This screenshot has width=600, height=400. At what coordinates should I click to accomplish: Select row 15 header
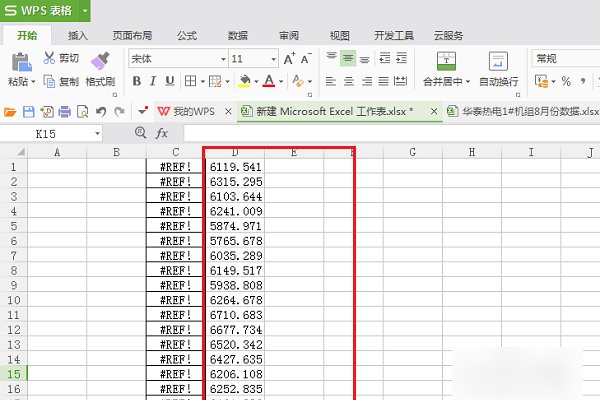coord(13,374)
